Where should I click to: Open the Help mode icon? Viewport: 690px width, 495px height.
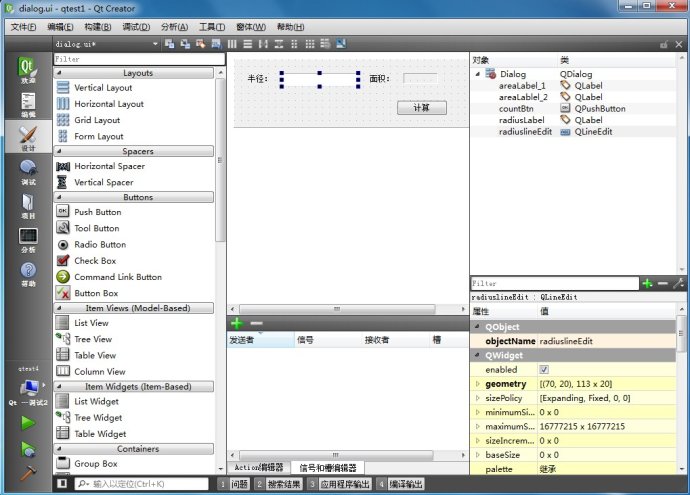coord(28,274)
